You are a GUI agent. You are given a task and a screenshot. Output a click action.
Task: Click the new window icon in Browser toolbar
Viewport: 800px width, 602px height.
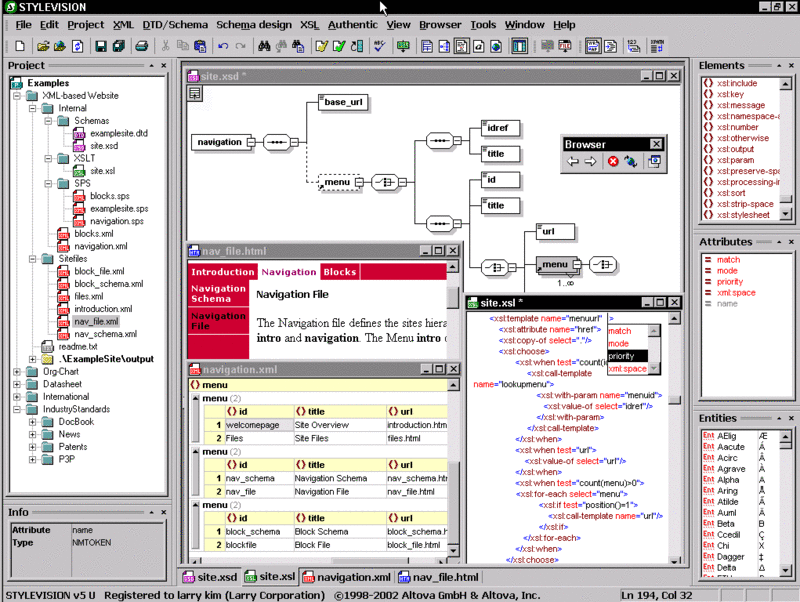pos(654,162)
